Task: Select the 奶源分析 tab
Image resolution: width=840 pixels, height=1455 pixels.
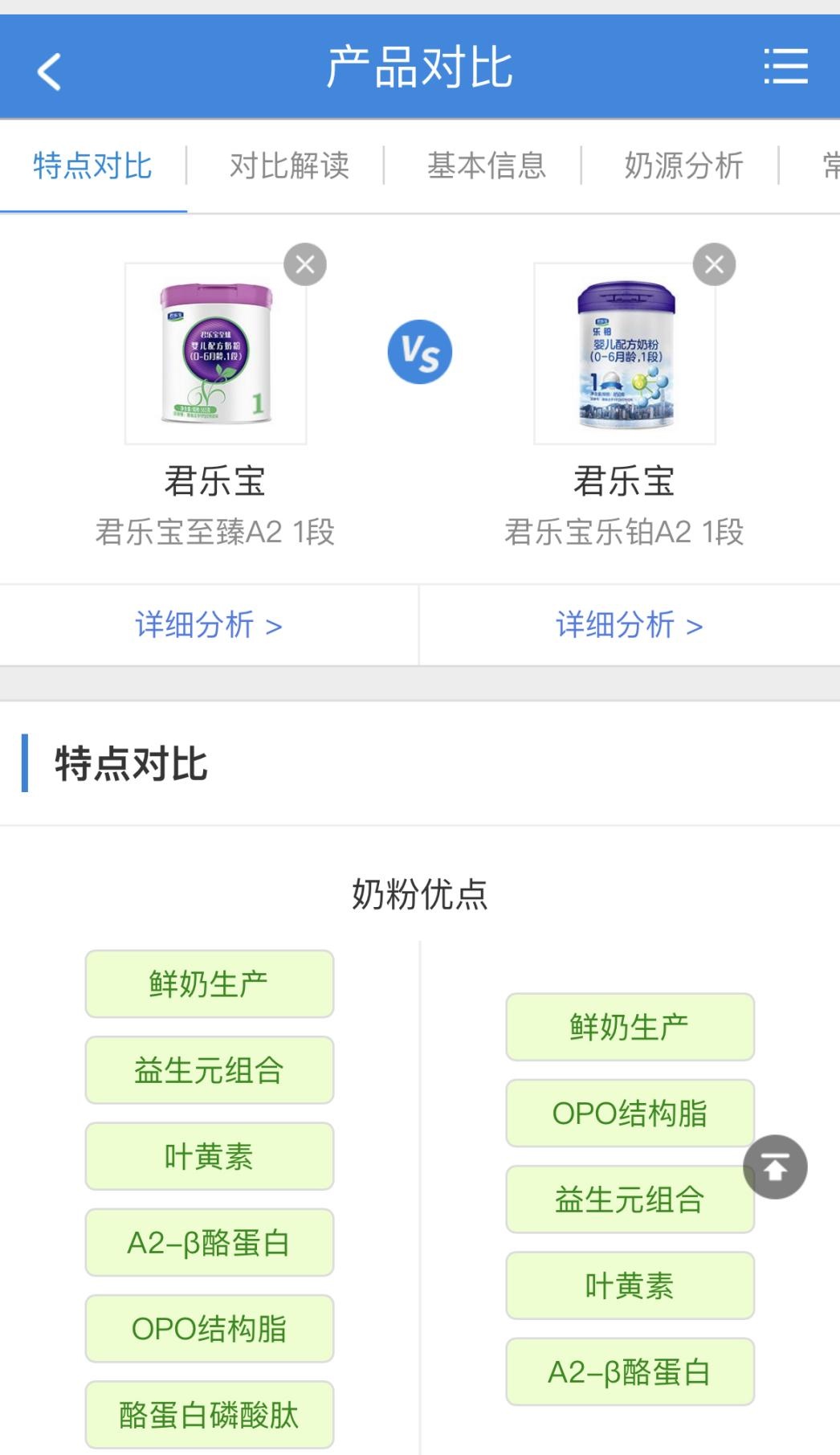Action: (683, 166)
